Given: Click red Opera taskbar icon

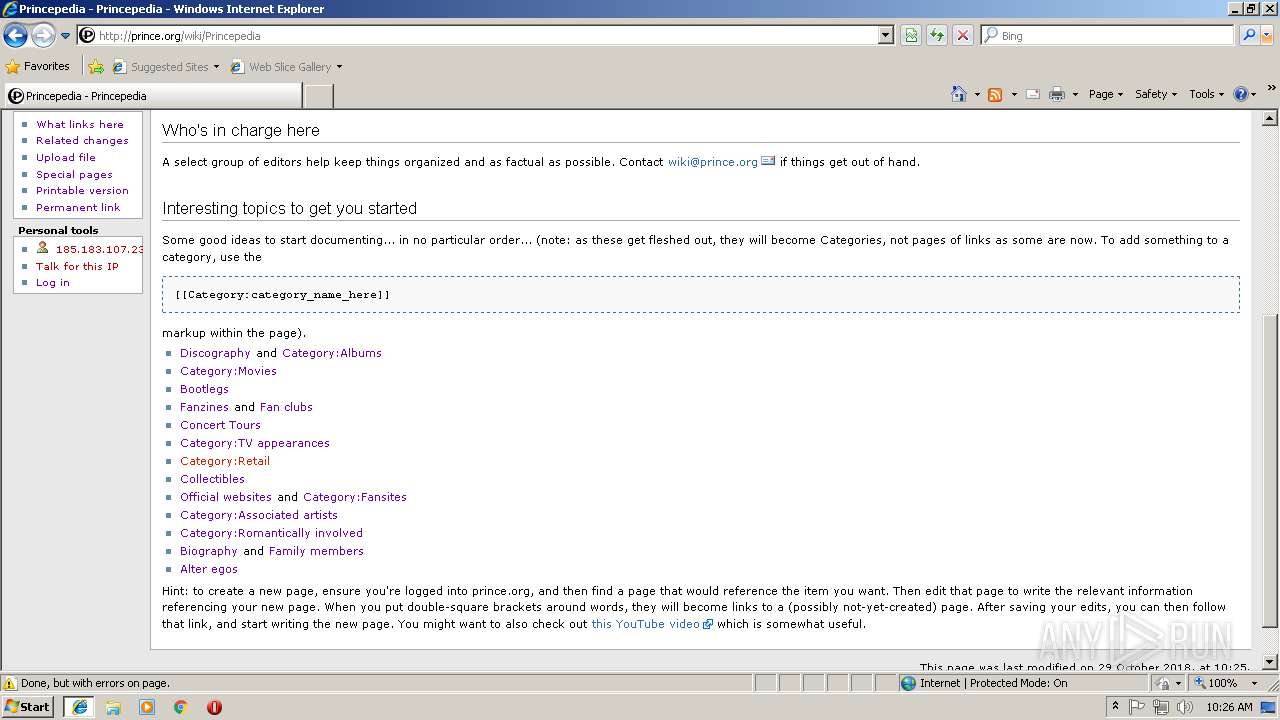Looking at the screenshot, I should (x=214, y=707).
